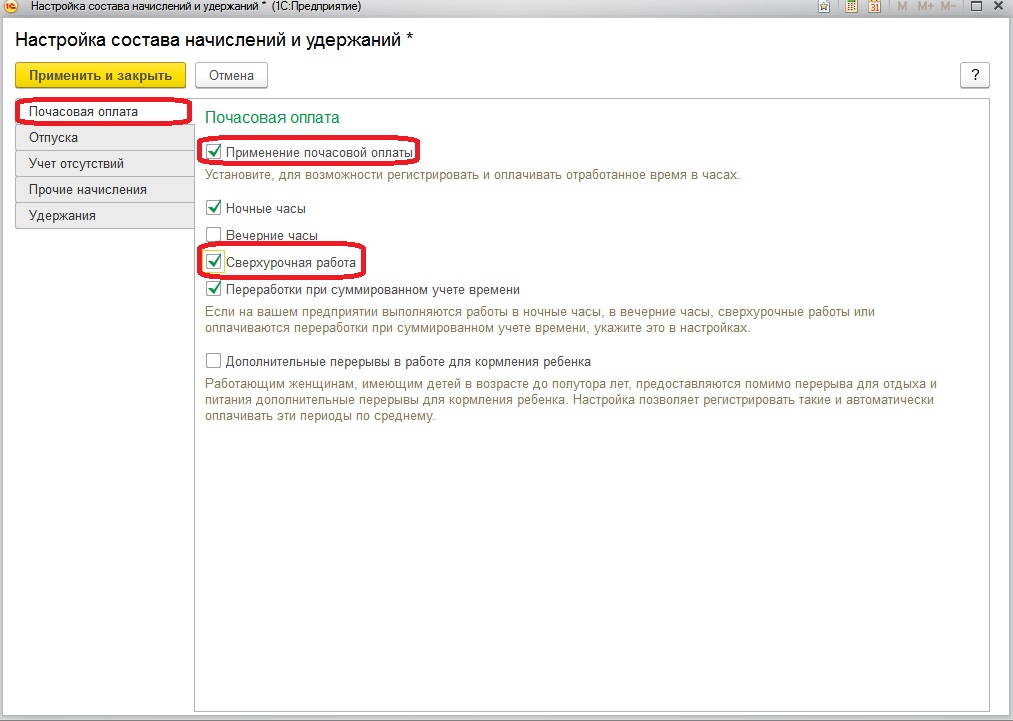Click the 1C application logo icon
The image size is (1013, 721).
pos(10,6)
